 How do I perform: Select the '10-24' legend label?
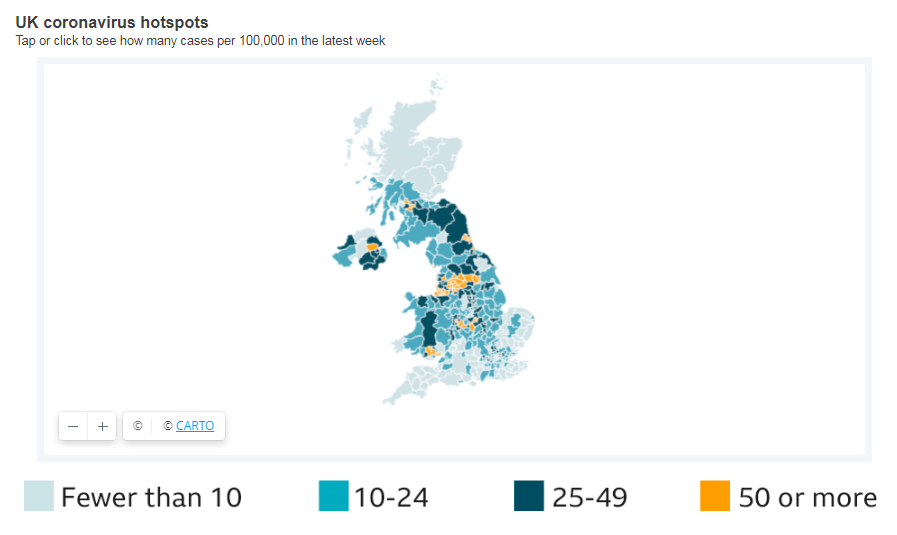pyautogui.click(x=391, y=497)
